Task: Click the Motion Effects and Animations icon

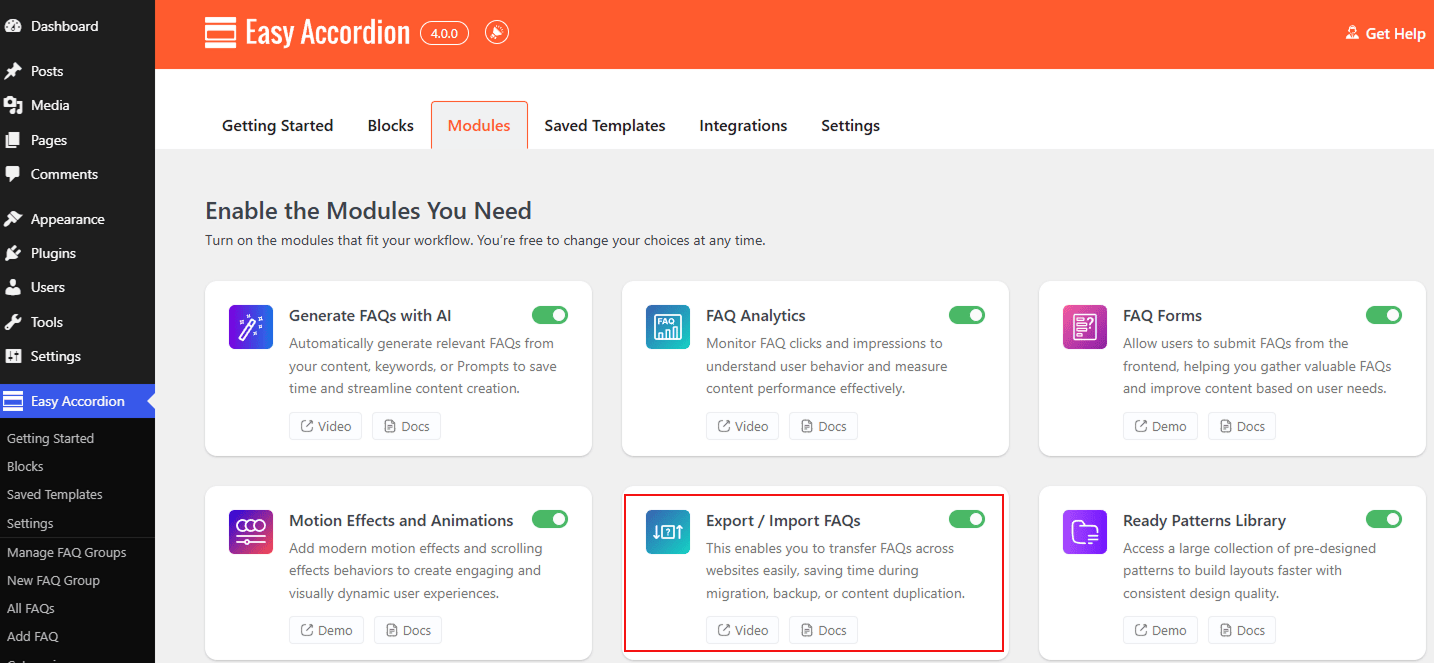Action: point(251,532)
